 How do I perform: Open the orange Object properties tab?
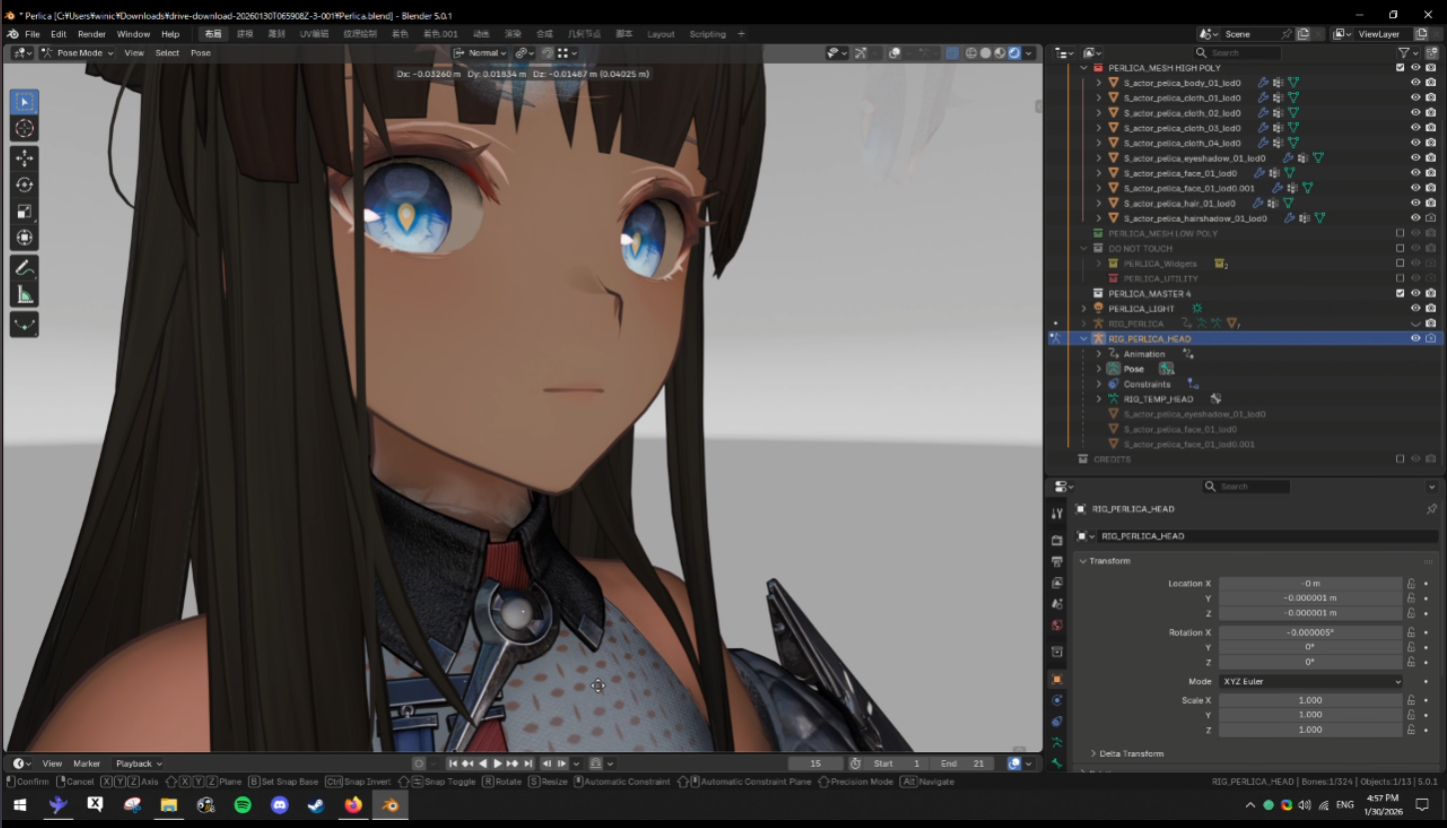click(1057, 679)
